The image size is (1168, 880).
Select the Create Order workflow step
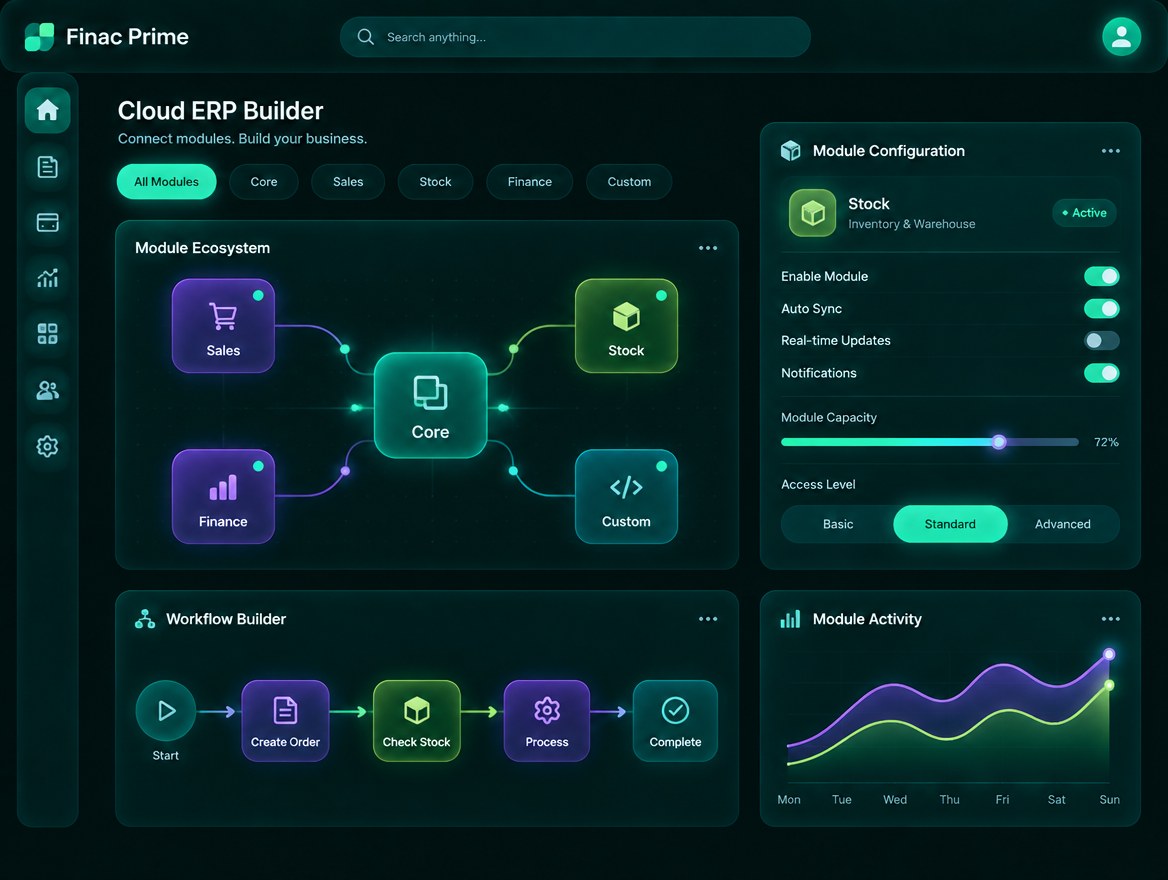(x=285, y=721)
